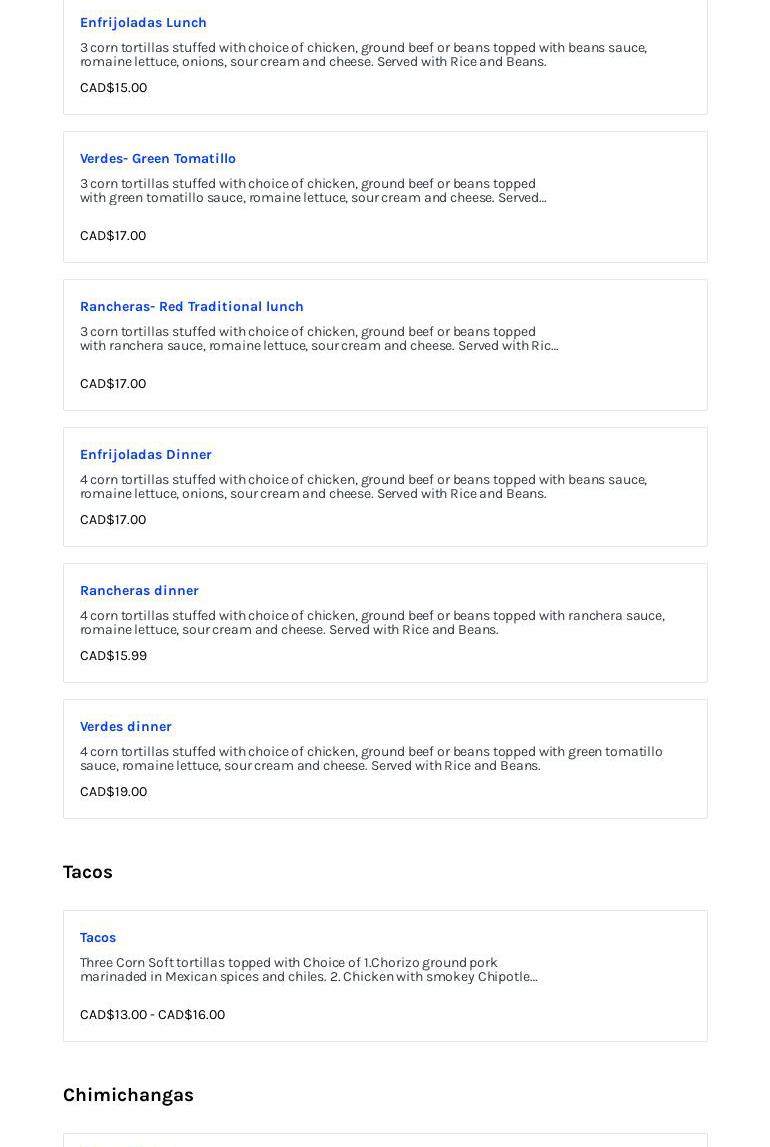Click the Enfrijoladas Dinner description text
770x1147 pixels.
pos(363,486)
